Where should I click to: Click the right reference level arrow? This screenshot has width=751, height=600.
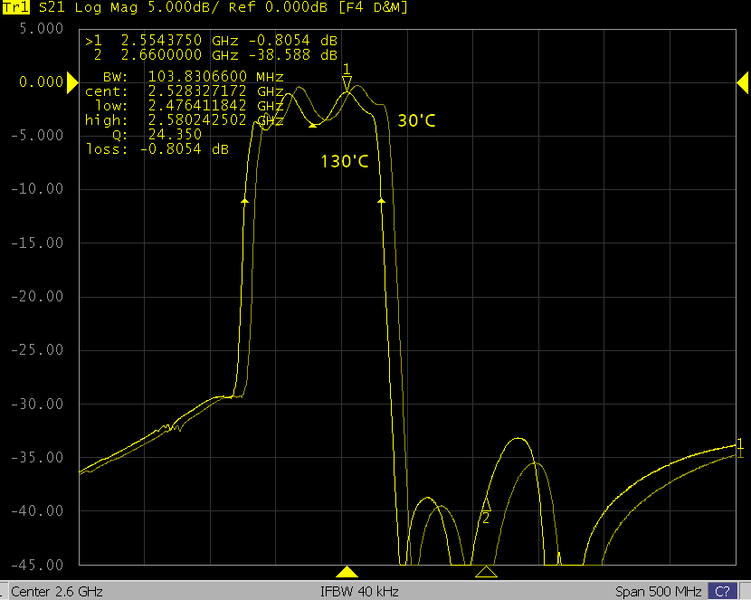click(745, 84)
